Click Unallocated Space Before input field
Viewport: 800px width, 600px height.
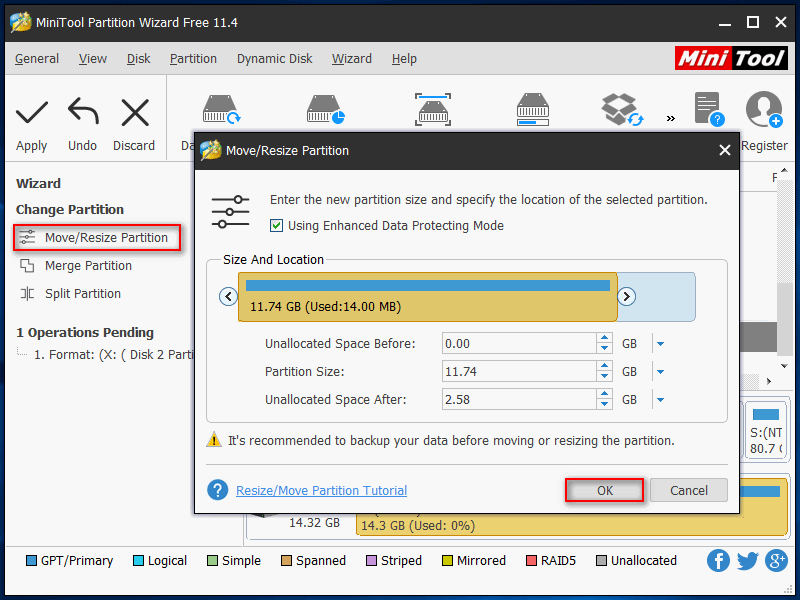[518, 343]
